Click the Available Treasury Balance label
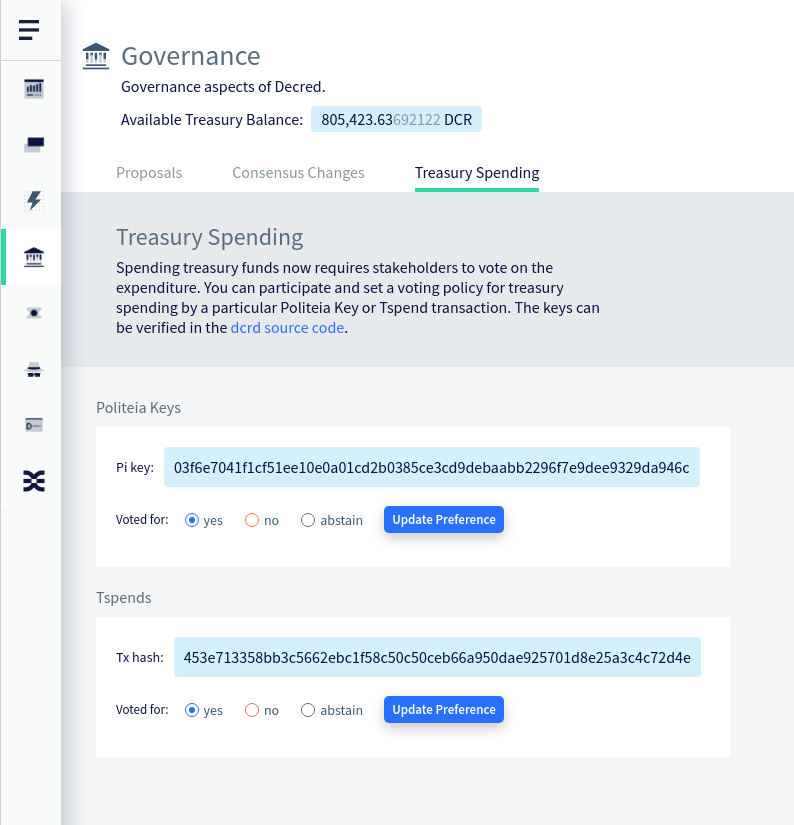The image size is (794, 825). 212,120
